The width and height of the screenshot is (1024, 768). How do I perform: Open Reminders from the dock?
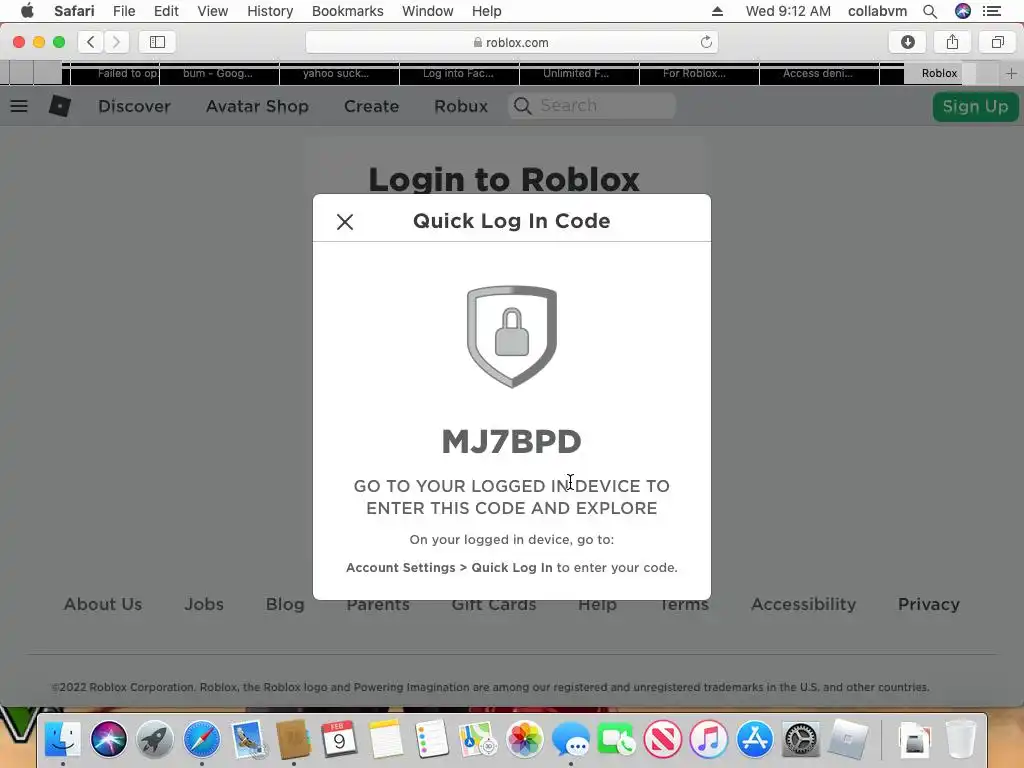tap(432, 739)
